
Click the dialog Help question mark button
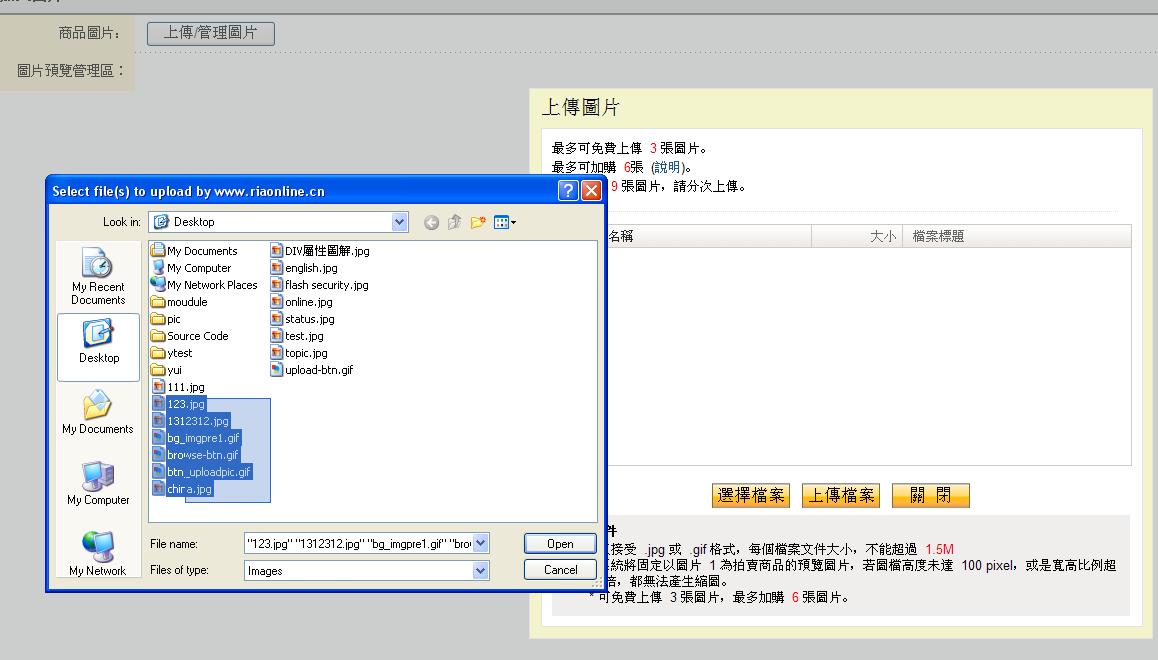click(x=568, y=191)
